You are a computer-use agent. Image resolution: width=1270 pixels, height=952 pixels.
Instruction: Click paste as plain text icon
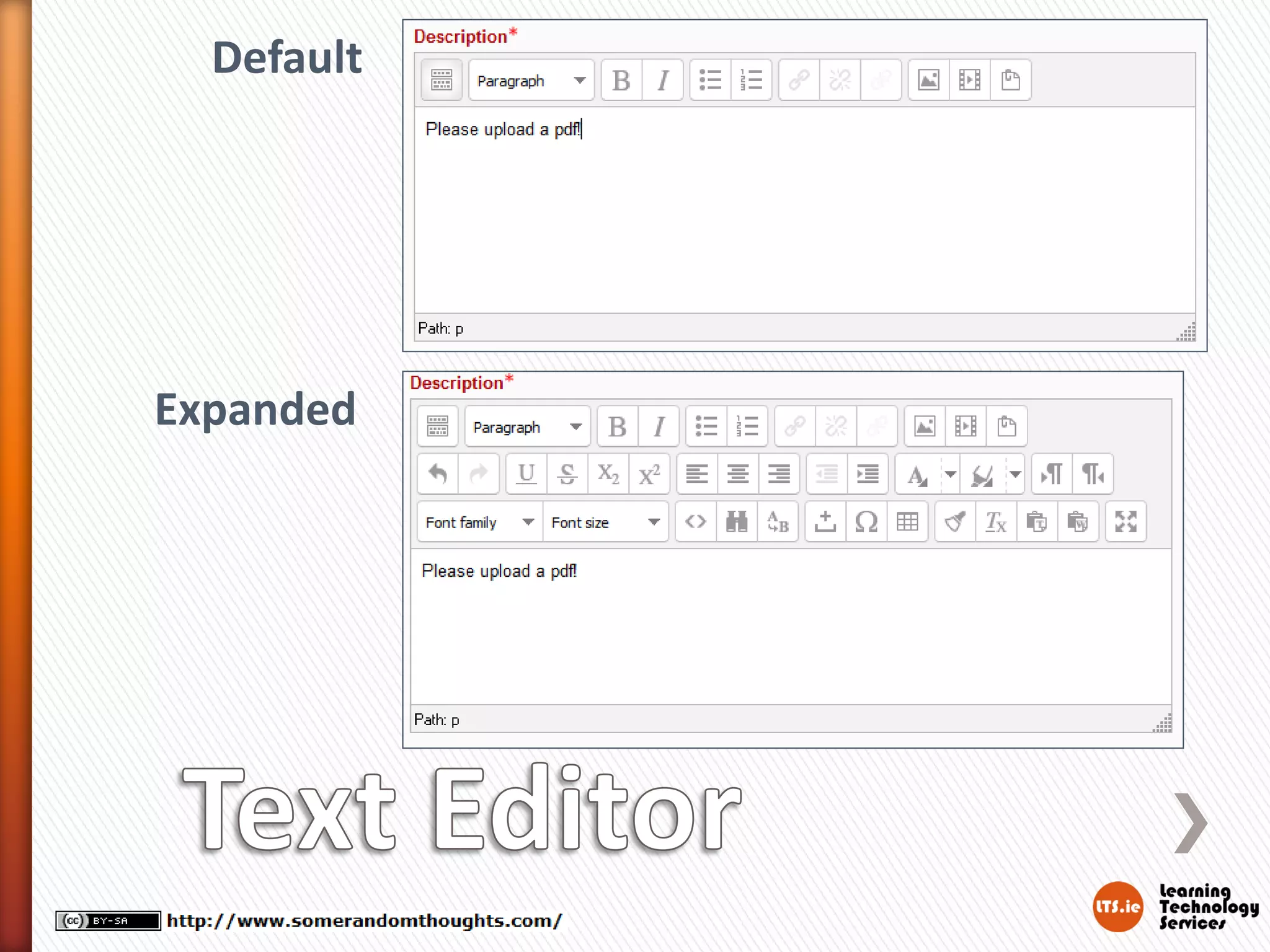point(1037,522)
